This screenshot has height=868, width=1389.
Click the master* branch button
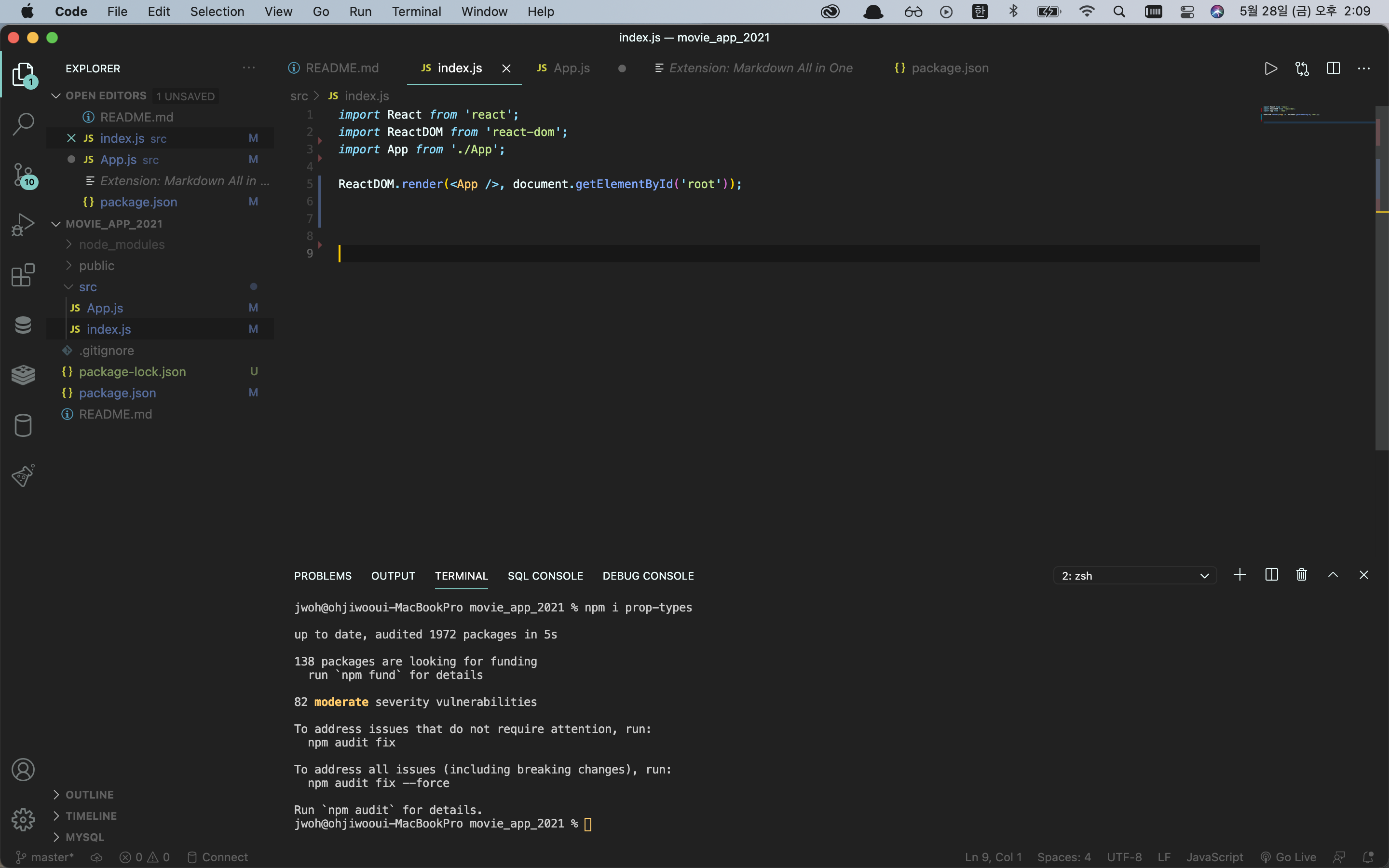[x=45, y=857]
